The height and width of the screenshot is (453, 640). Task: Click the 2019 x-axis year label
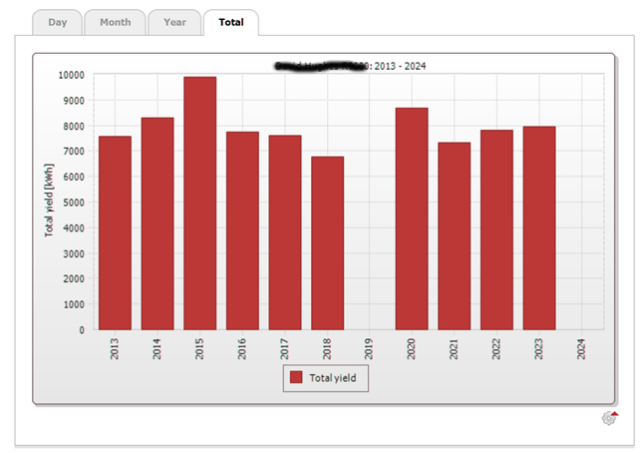(370, 348)
